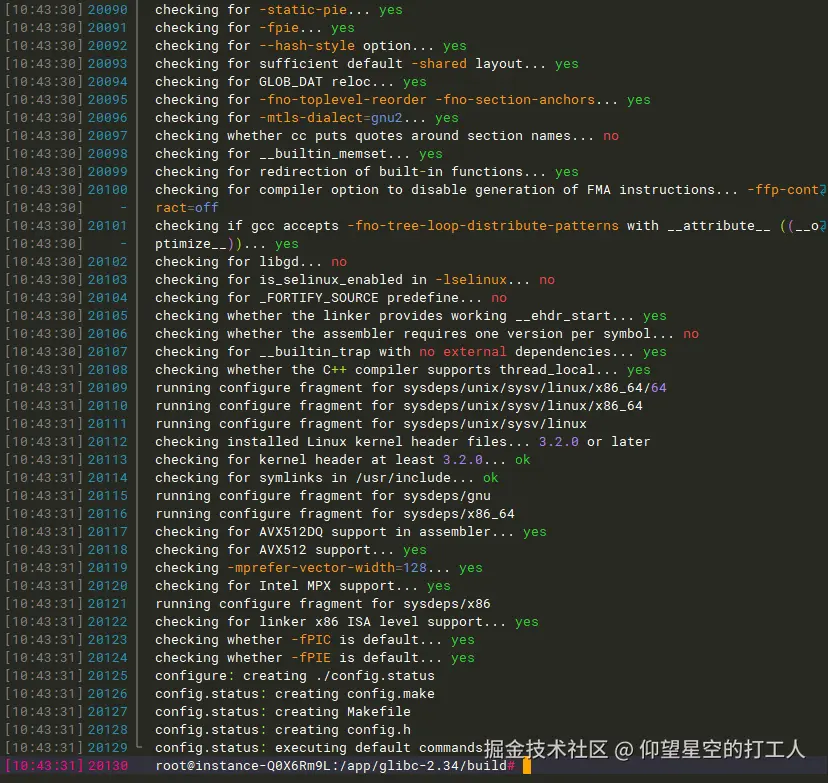Click line number 20106

click(107, 334)
